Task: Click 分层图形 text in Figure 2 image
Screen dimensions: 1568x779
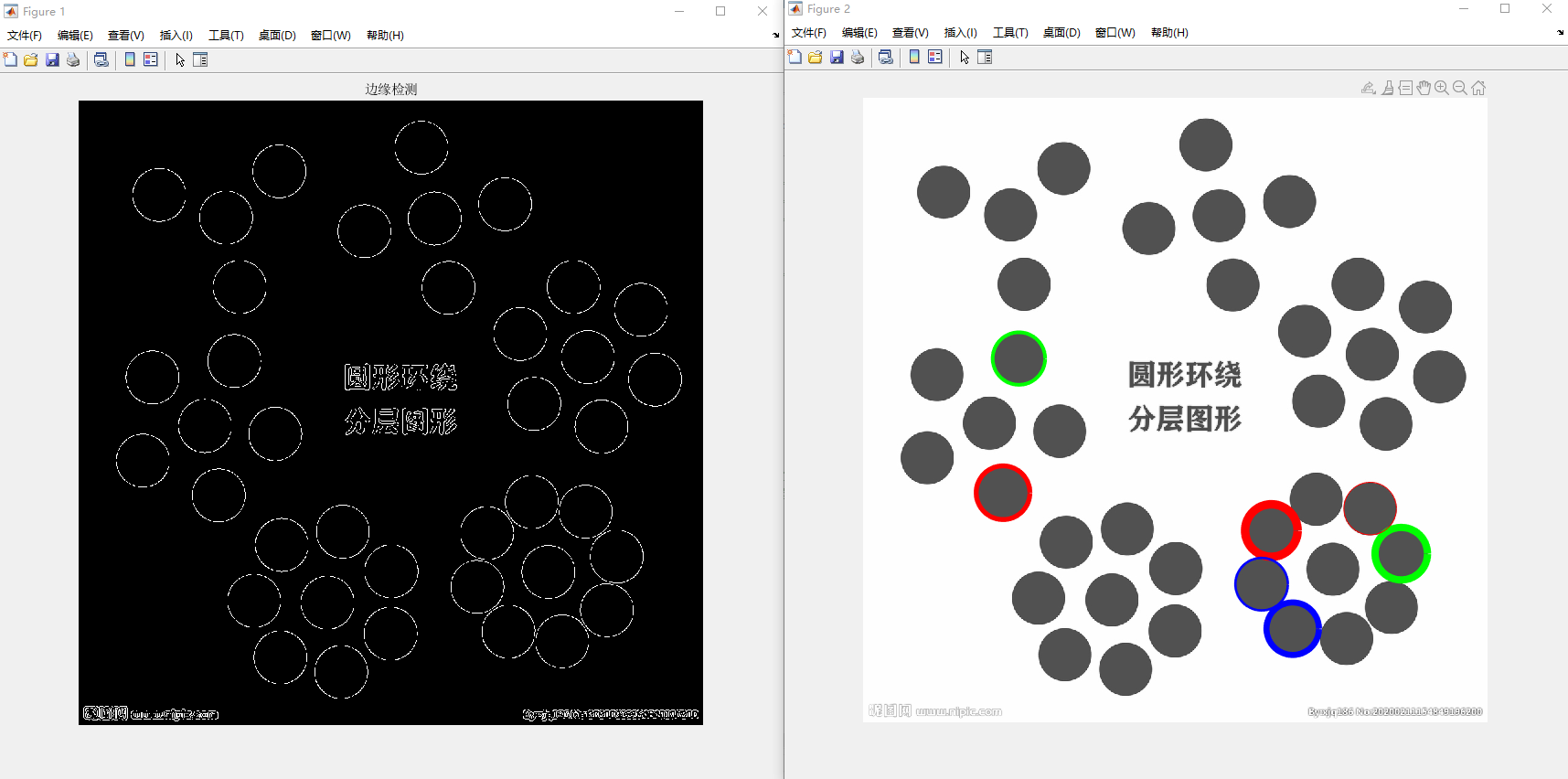Action: [x=1184, y=419]
